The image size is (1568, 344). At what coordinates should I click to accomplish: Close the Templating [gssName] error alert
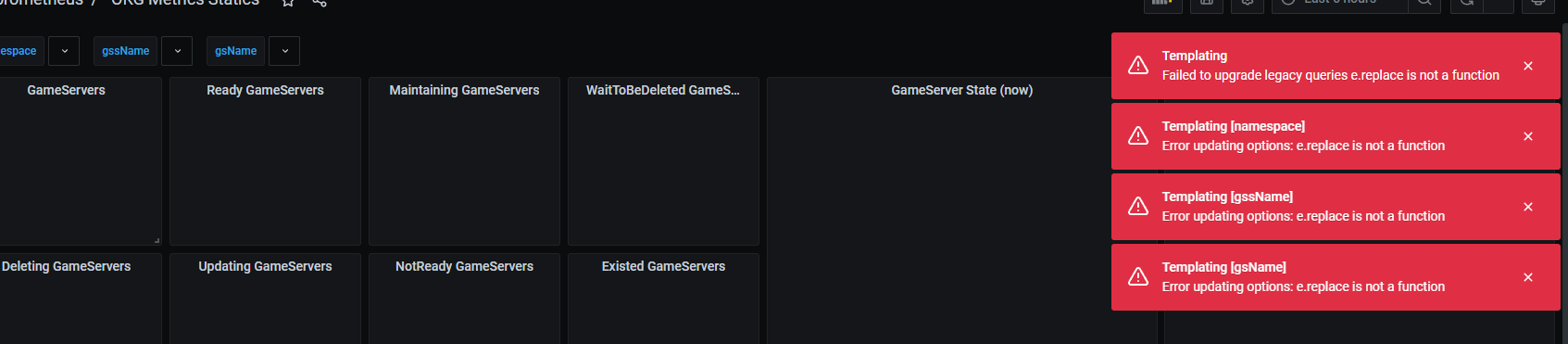pos(1528,207)
